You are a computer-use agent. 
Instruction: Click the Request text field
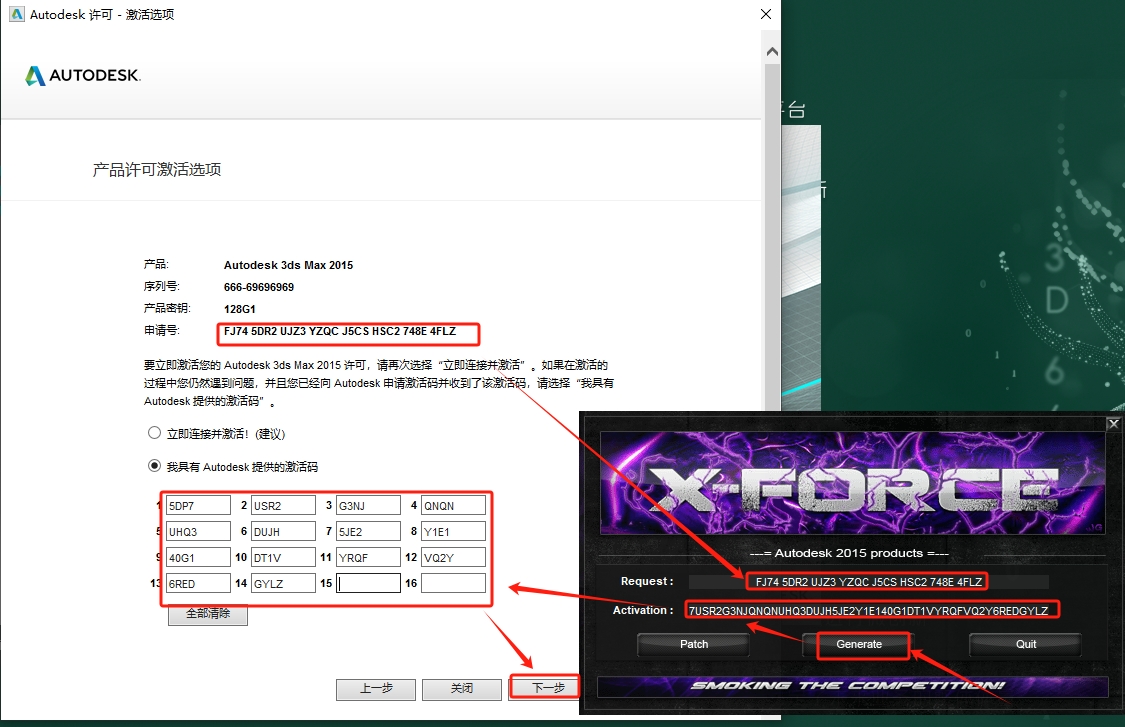coord(867,581)
